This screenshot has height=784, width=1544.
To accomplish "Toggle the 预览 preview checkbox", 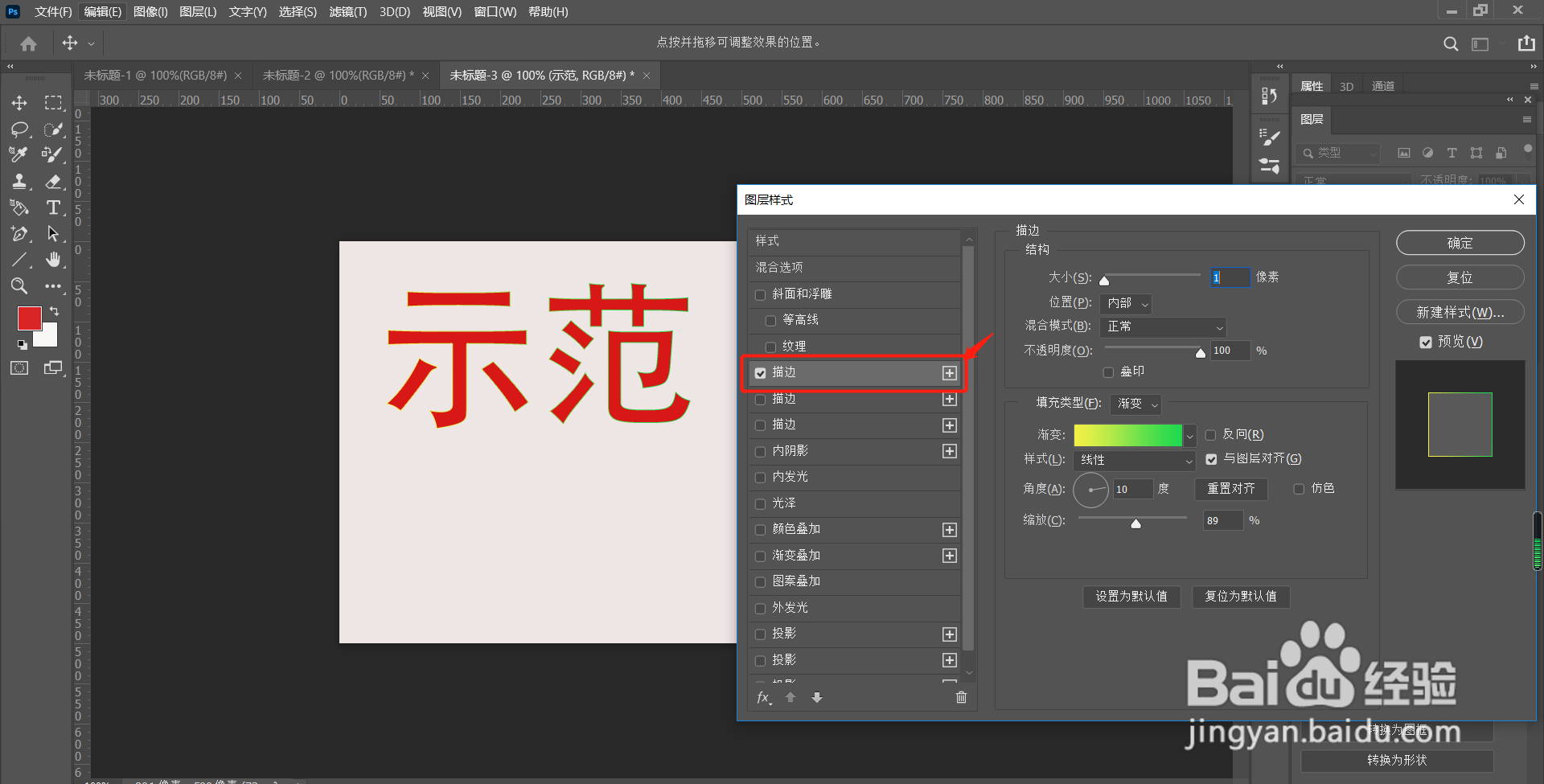I will coord(1424,341).
